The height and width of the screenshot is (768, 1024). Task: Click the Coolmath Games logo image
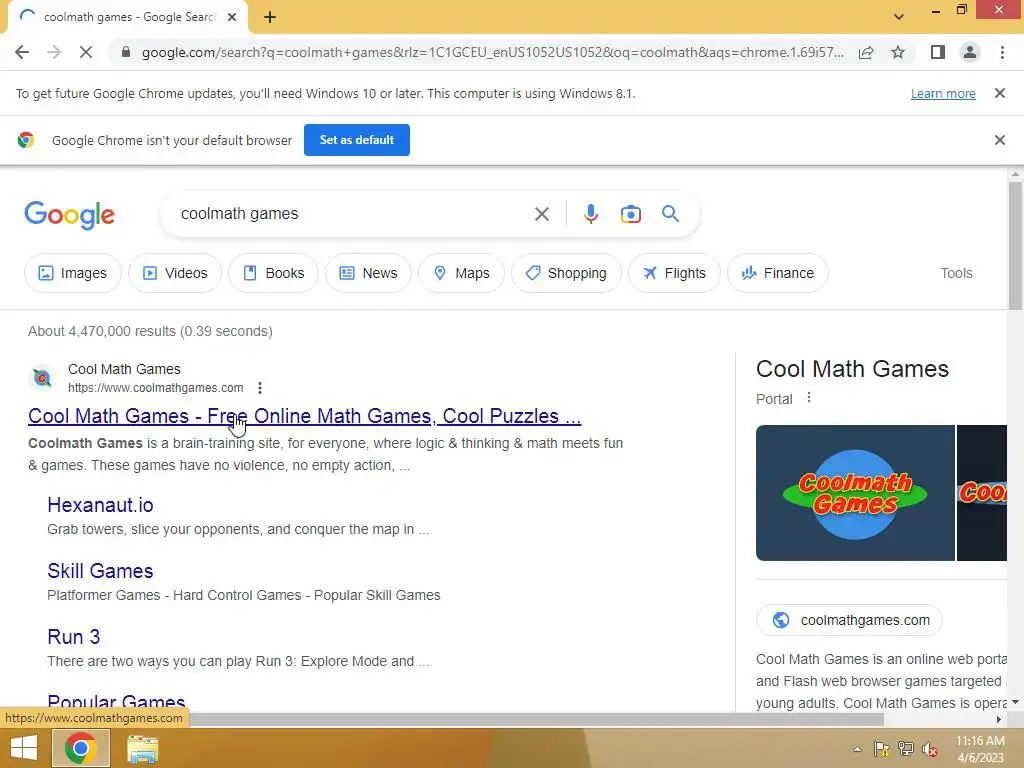pyautogui.click(x=855, y=493)
